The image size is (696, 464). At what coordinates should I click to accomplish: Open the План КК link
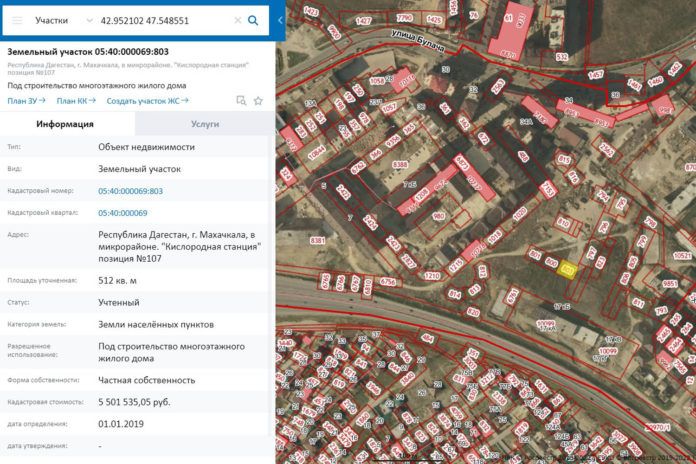(76, 100)
